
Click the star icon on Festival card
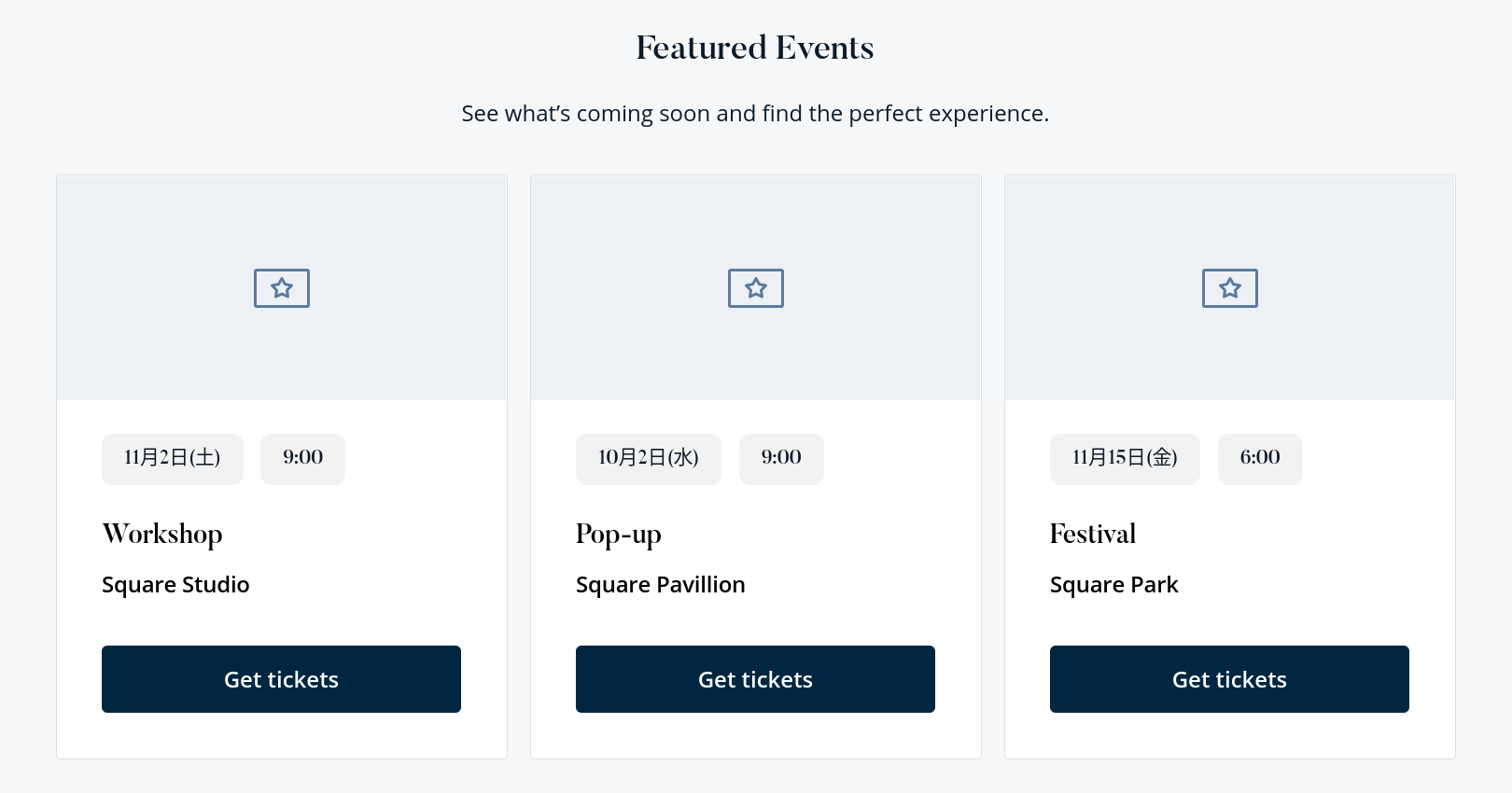(1230, 288)
